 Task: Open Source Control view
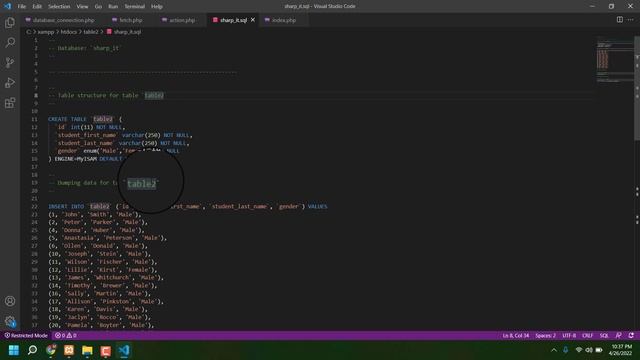click(x=10, y=62)
